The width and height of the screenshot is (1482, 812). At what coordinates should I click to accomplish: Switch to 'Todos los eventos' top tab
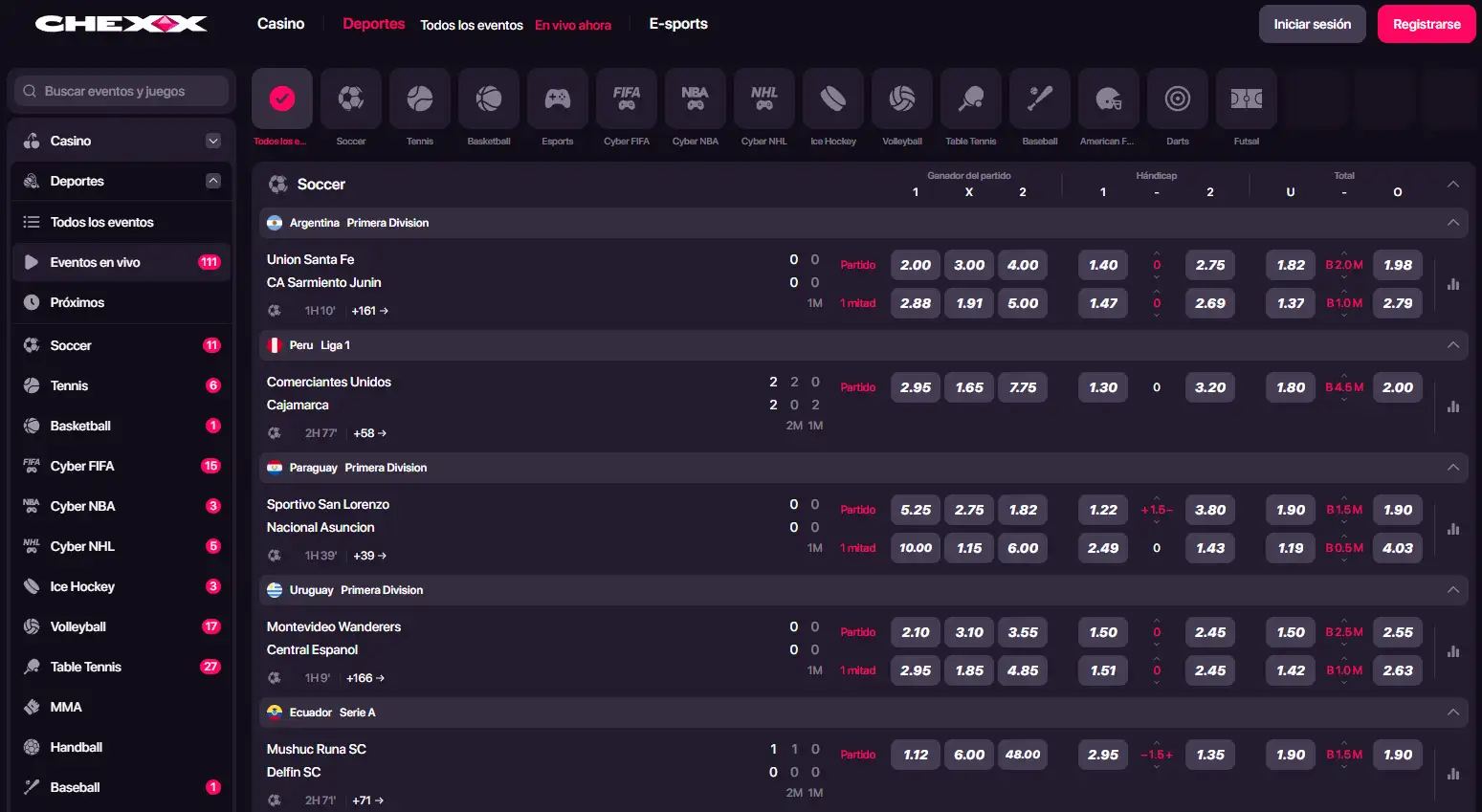coord(472,25)
